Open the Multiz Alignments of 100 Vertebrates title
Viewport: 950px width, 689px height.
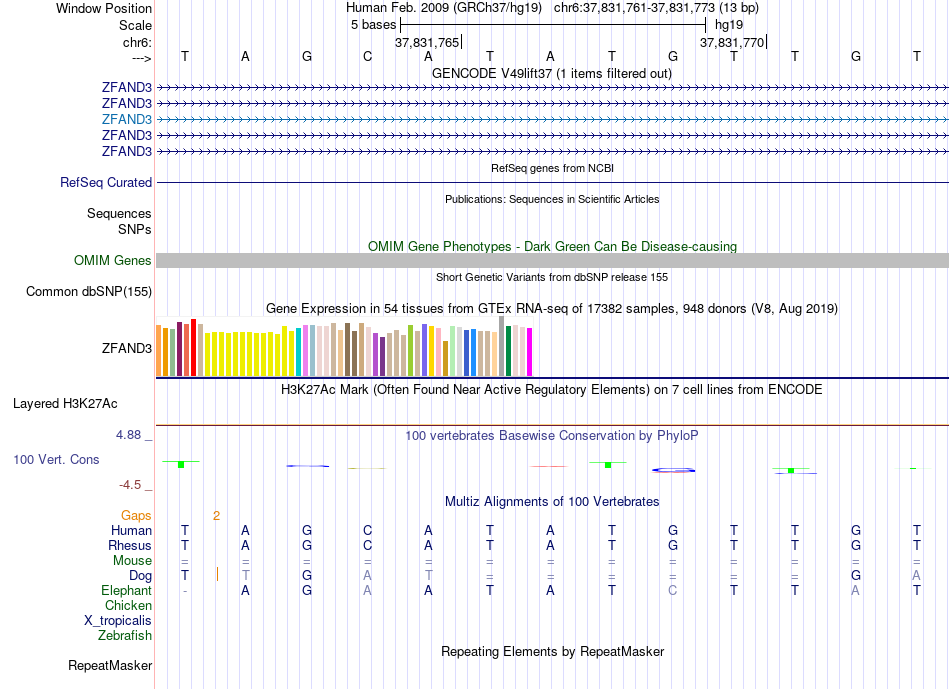(x=552, y=501)
